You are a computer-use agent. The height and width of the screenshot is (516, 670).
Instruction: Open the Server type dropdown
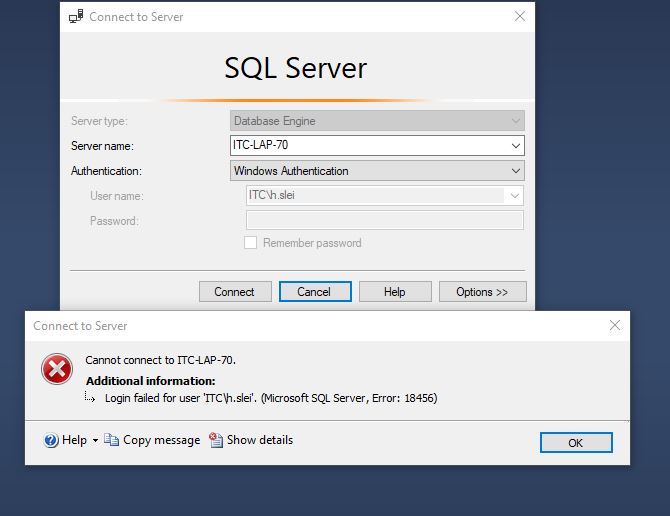[516, 121]
